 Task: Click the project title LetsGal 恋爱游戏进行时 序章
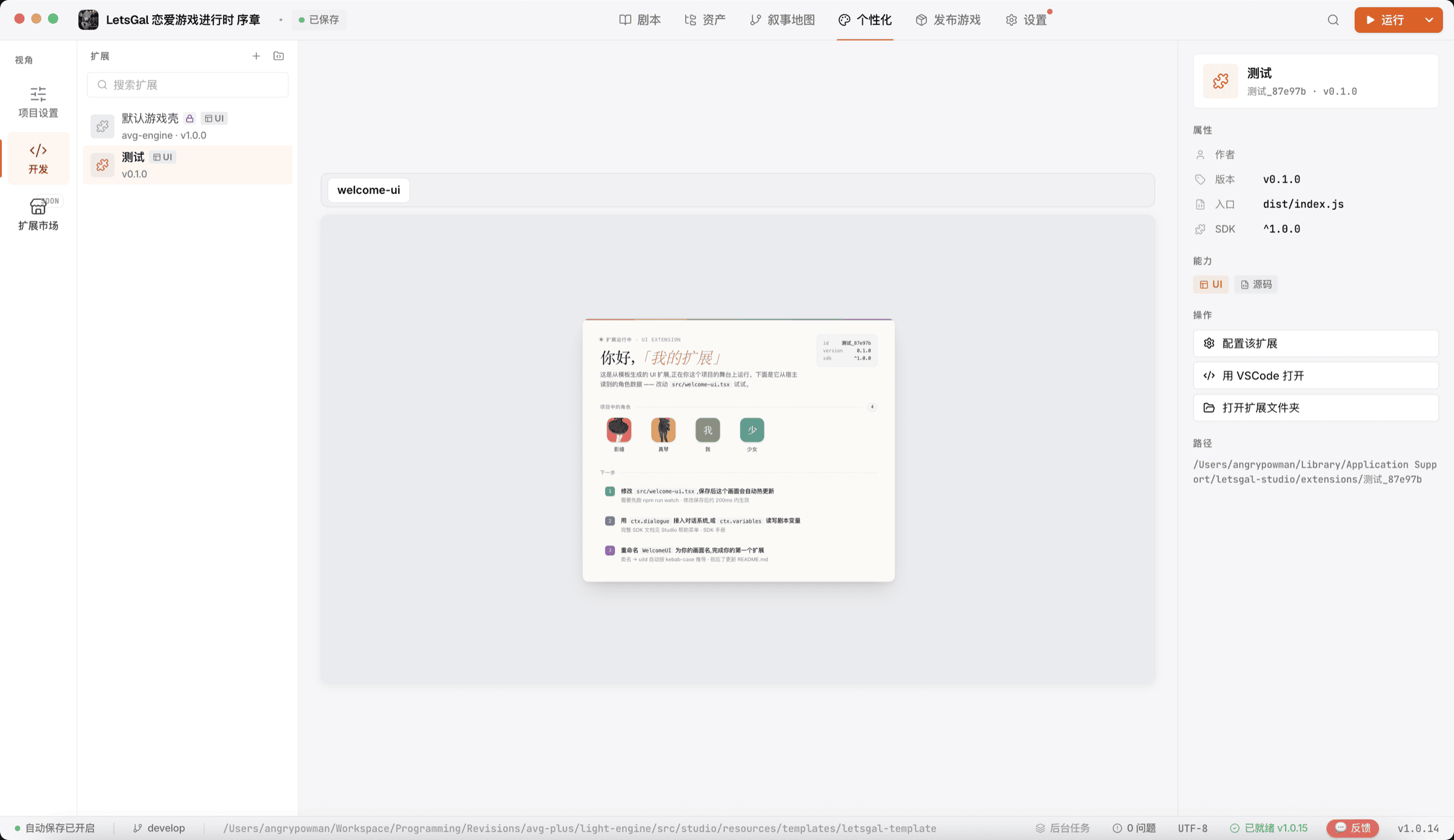click(x=183, y=20)
